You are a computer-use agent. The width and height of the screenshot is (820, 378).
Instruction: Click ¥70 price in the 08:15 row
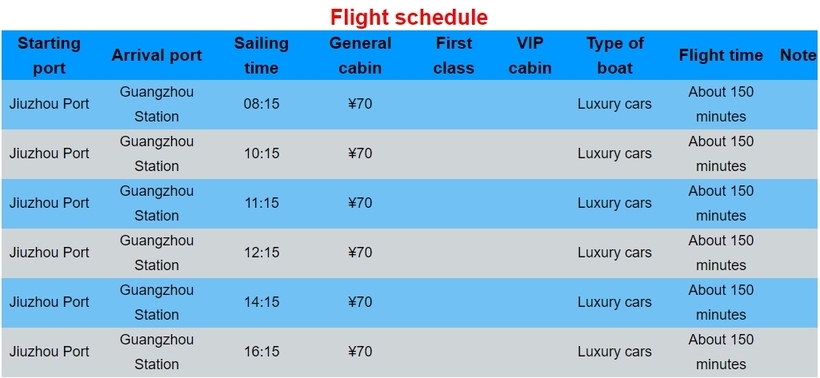360,104
